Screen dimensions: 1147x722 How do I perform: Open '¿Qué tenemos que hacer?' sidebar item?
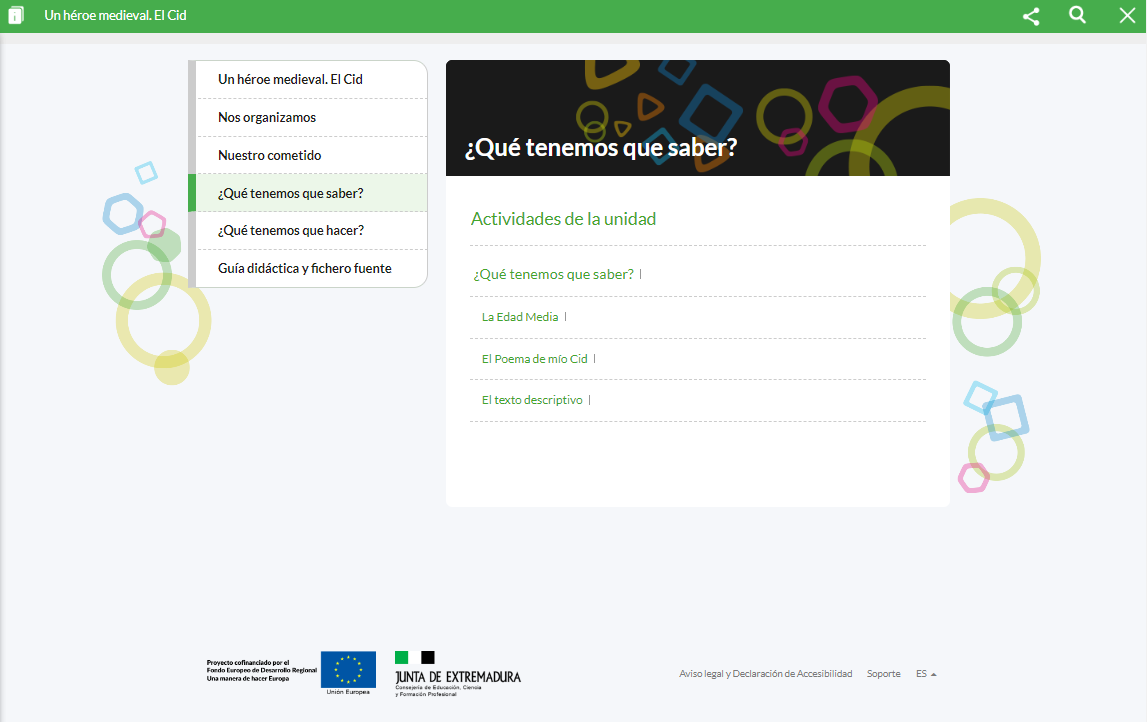click(312, 230)
